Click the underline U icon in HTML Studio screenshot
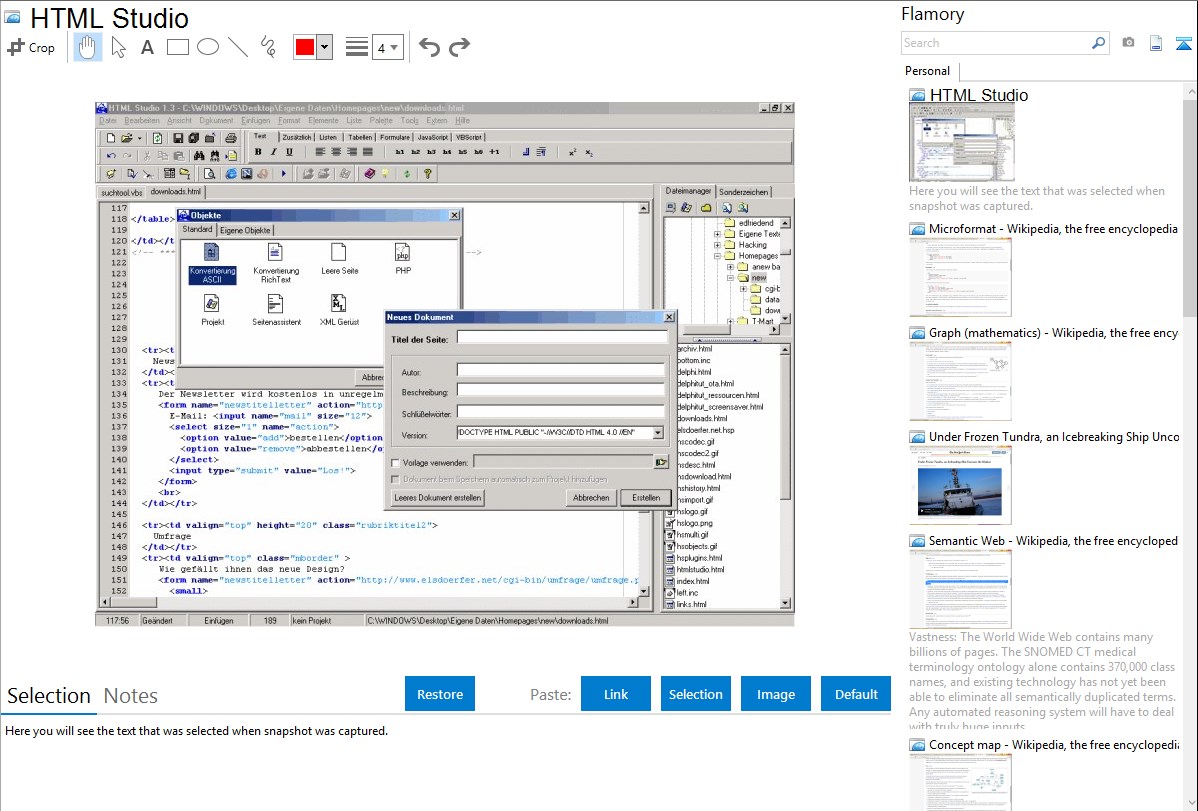Image resolution: width=1198 pixels, height=811 pixels. (x=289, y=152)
